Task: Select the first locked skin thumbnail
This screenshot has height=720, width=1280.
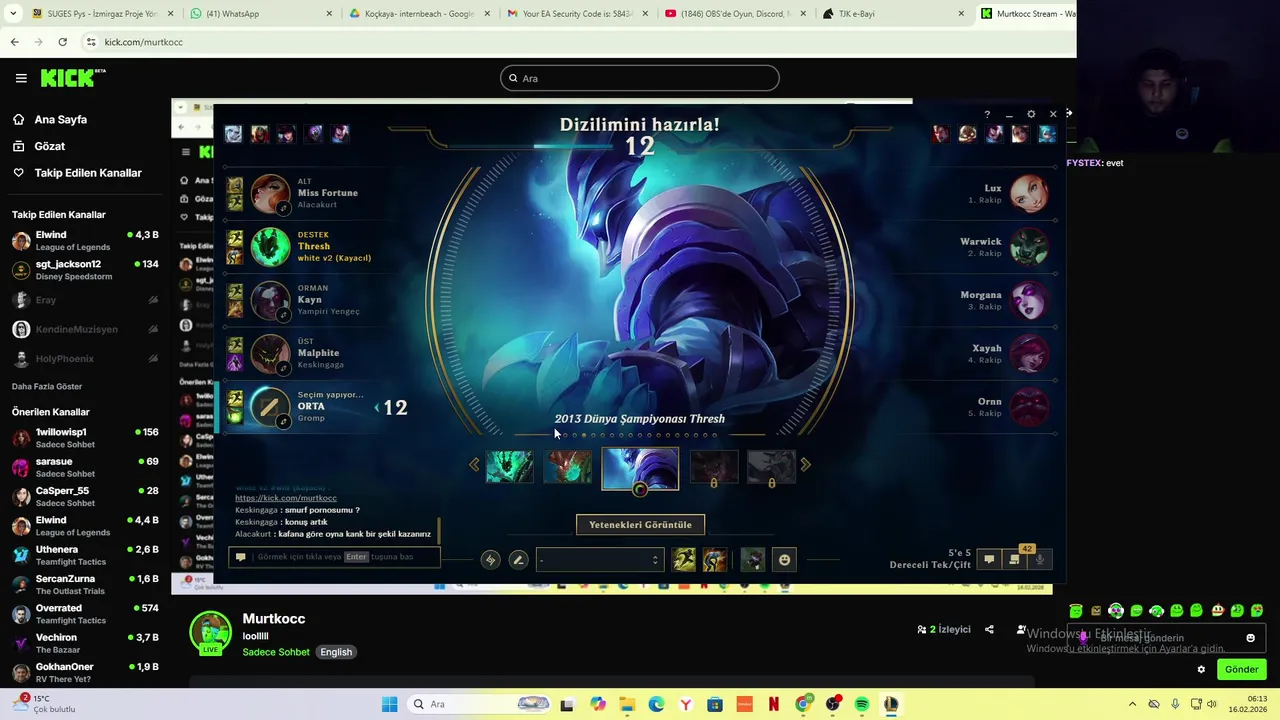Action: pos(714,467)
